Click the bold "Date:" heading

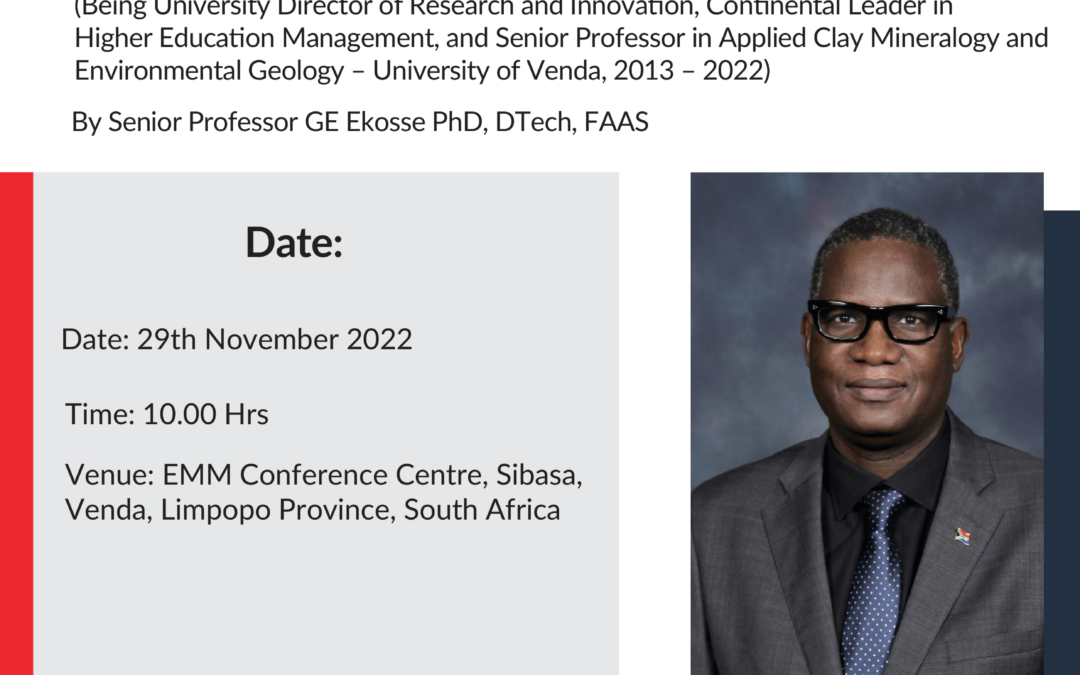click(x=294, y=242)
